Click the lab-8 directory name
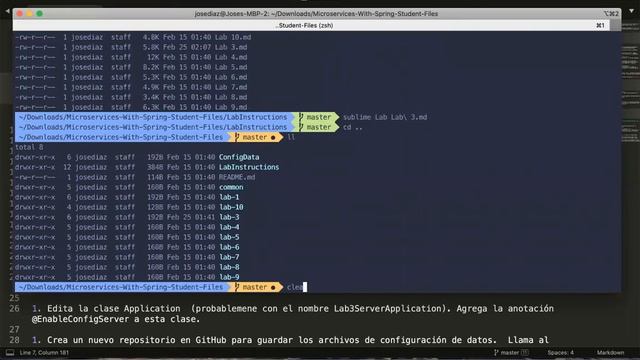This screenshot has width=640, height=360. click(x=229, y=267)
